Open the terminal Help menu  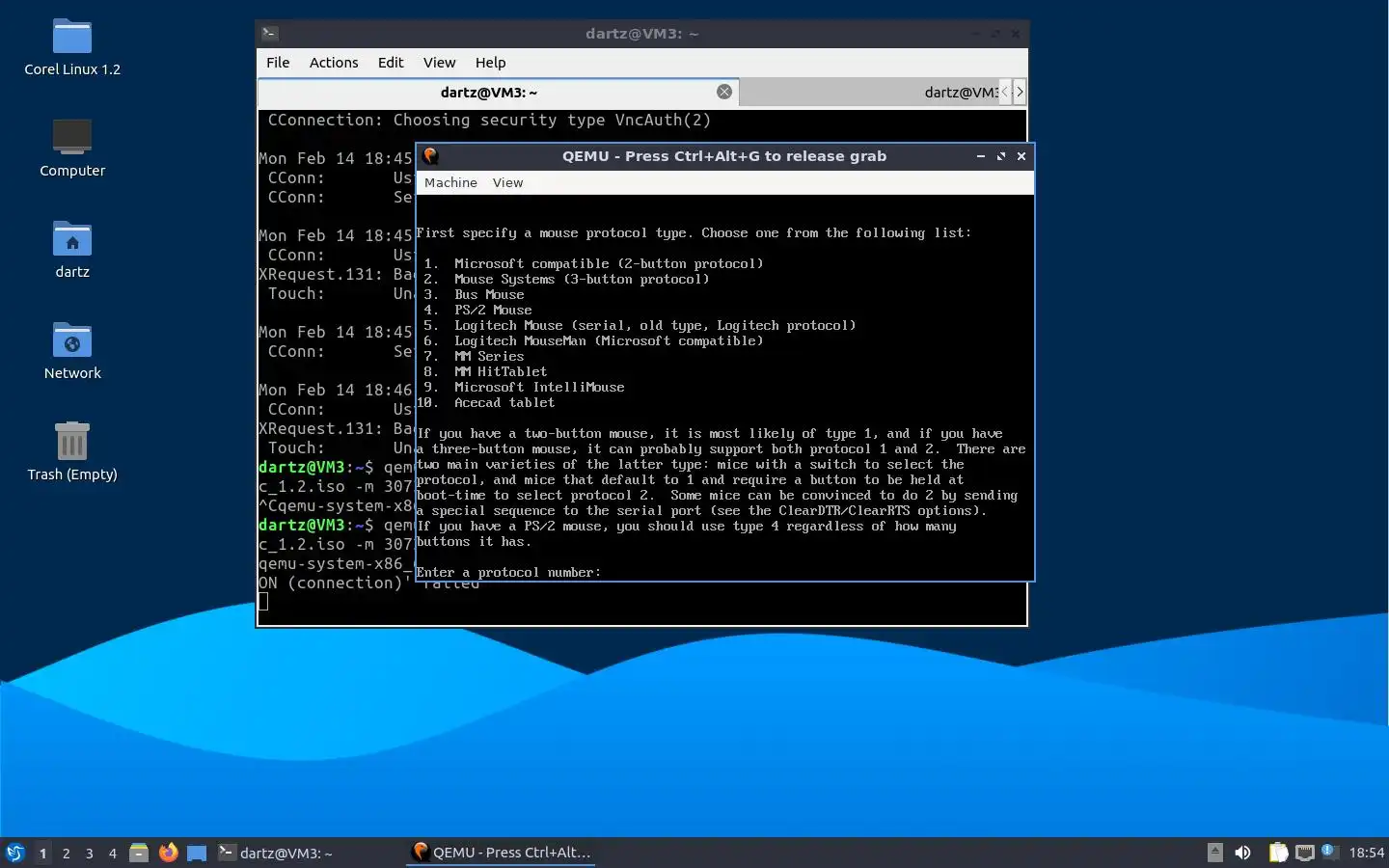[490, 63]
